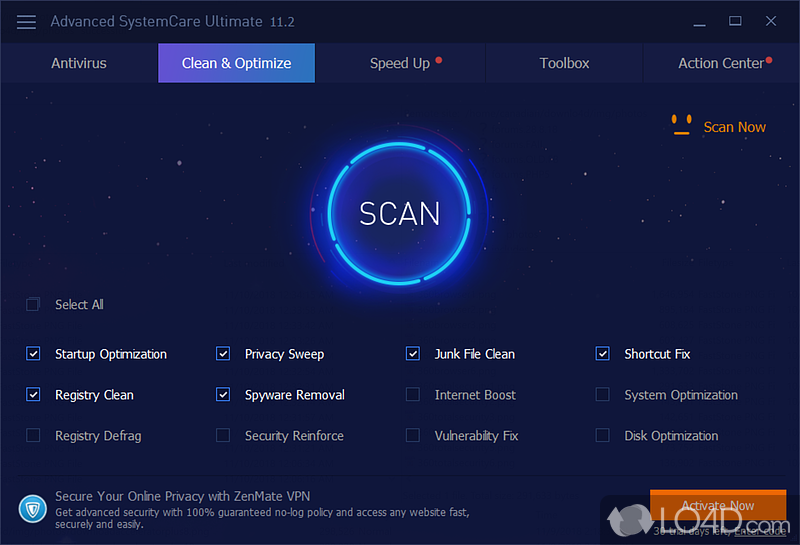Open the Action Center tab
Screen dimensions: 800x545
coord(721,63)
